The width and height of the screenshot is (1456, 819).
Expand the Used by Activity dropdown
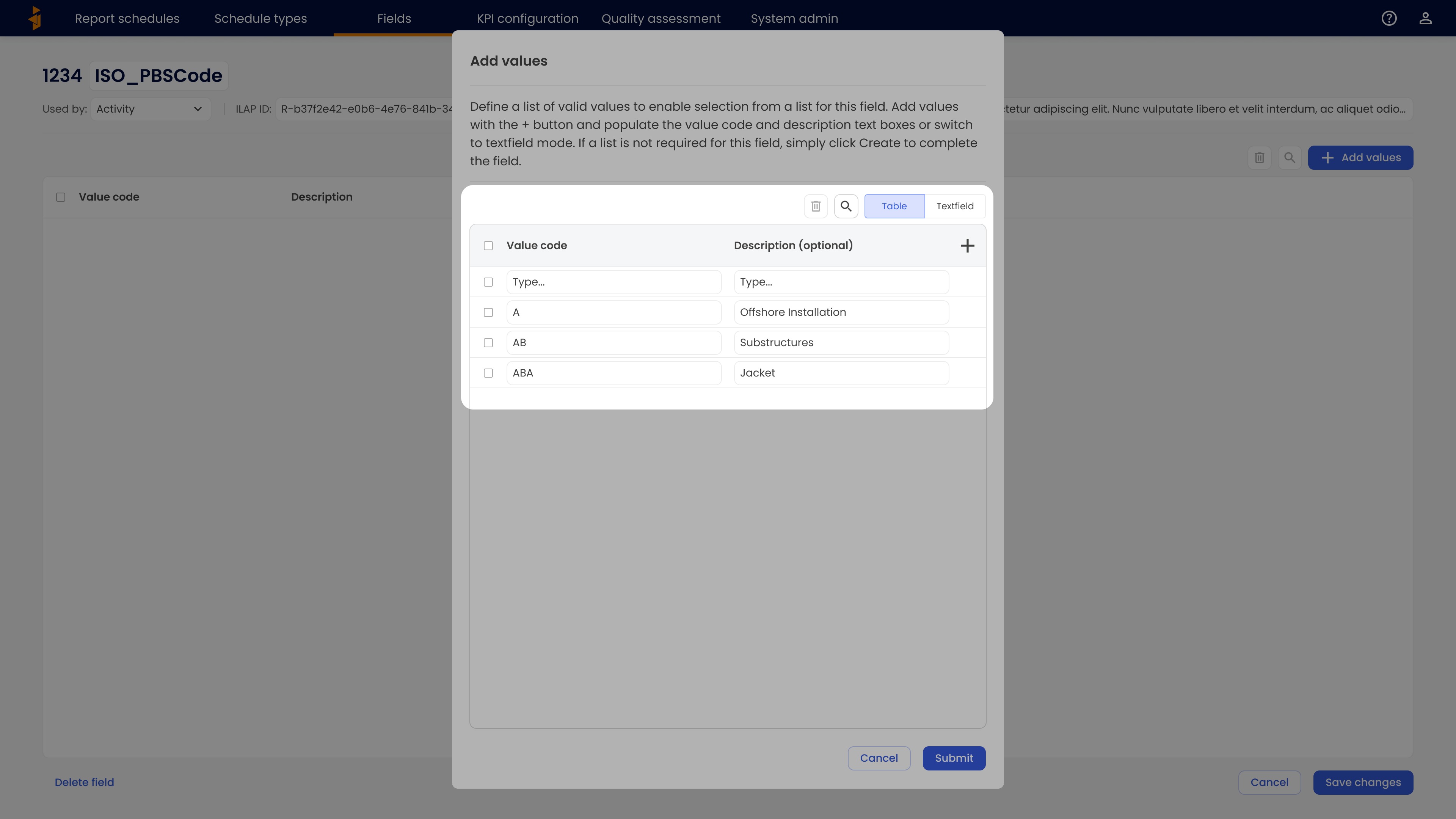point(150,109)
